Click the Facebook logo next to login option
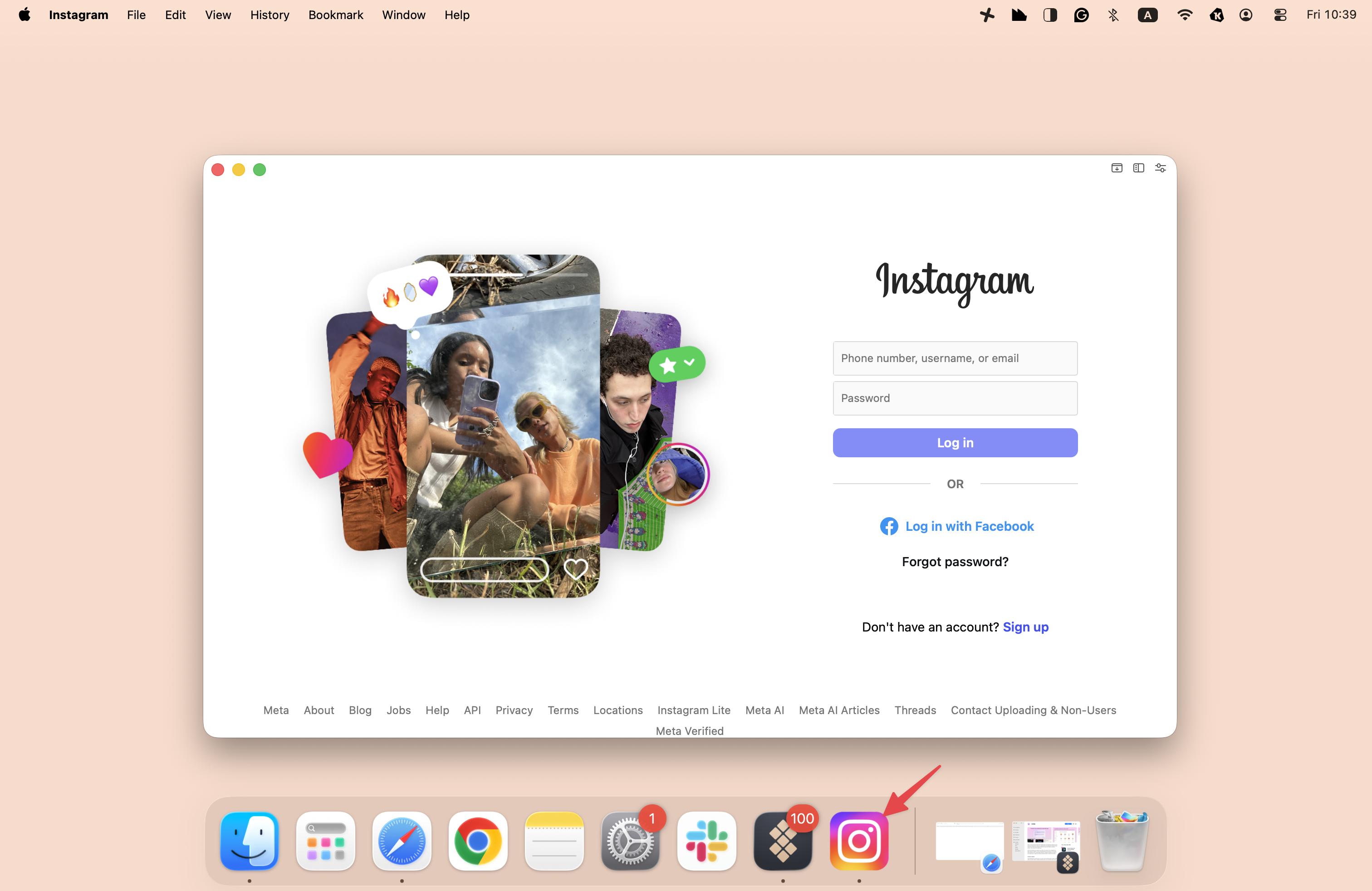 (888, 526)
